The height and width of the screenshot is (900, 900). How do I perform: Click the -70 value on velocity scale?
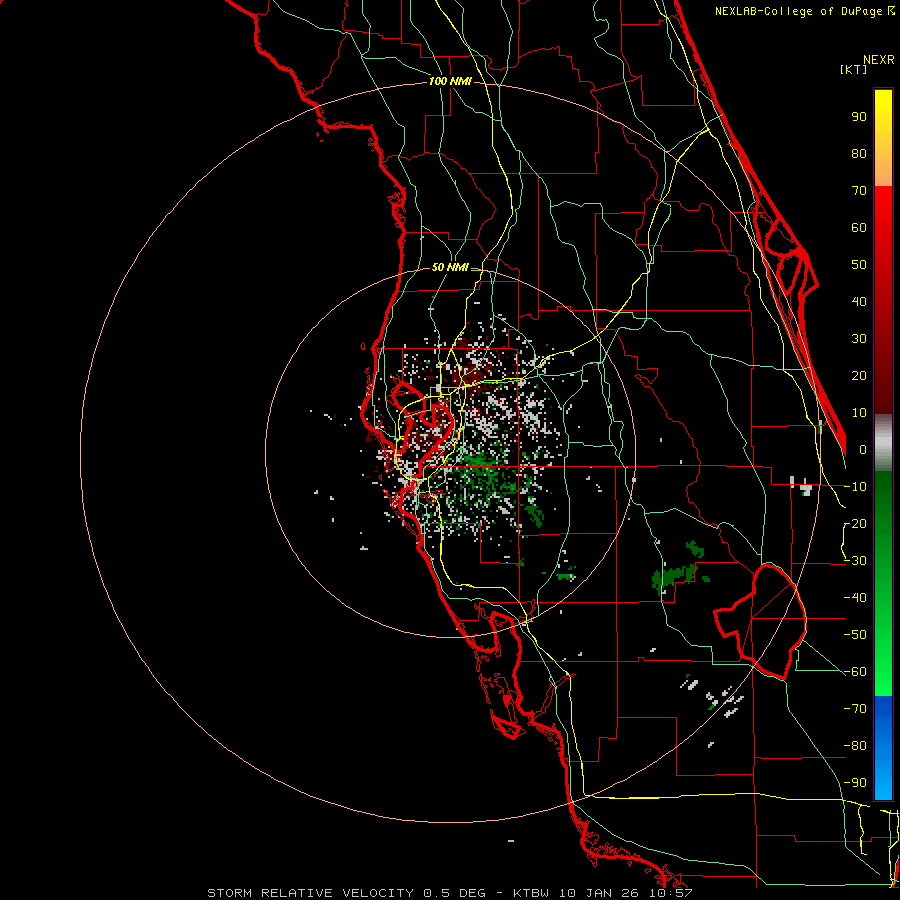[855, 708]
